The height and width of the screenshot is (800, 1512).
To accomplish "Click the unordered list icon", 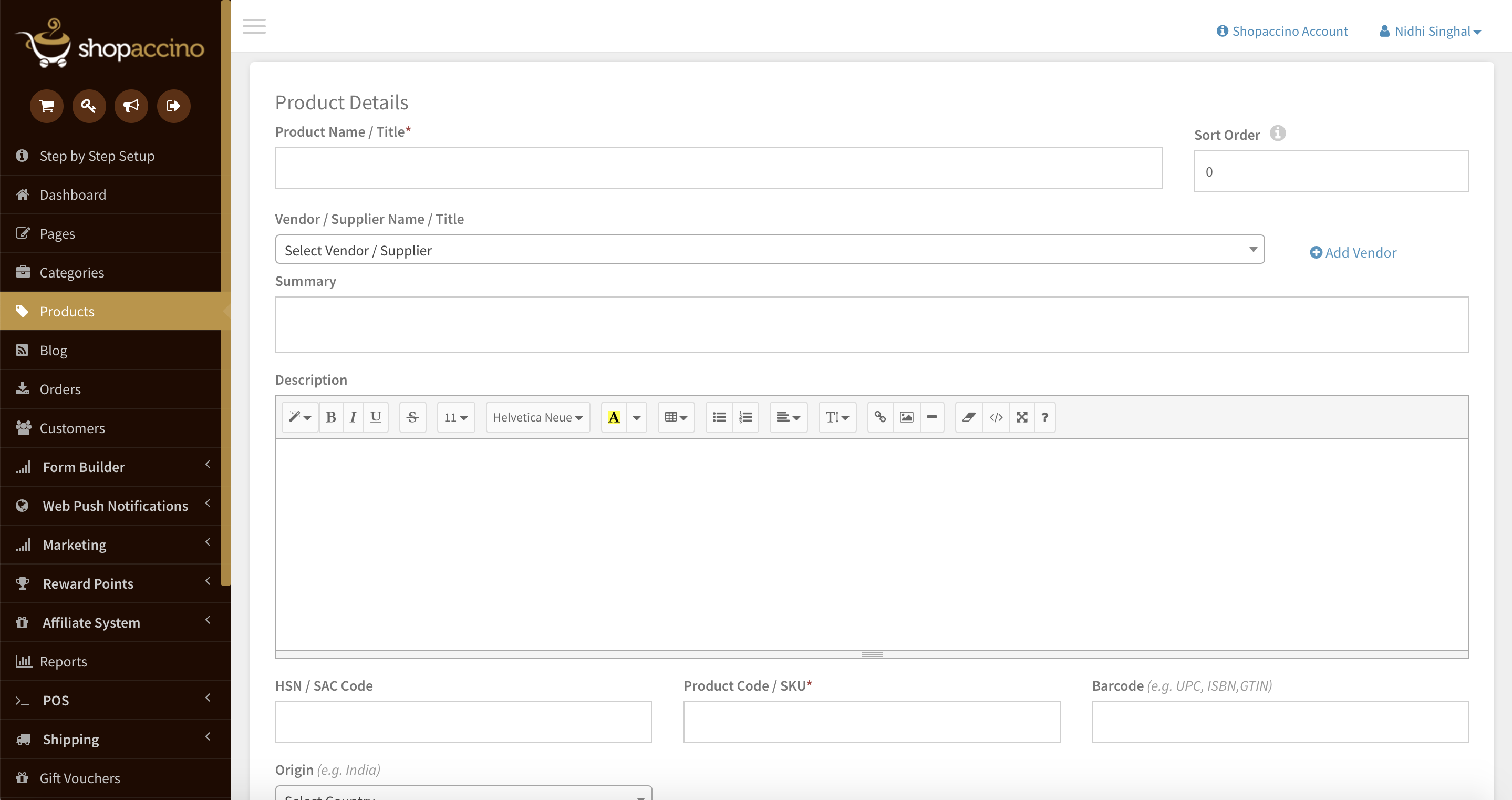I will 719,417.
